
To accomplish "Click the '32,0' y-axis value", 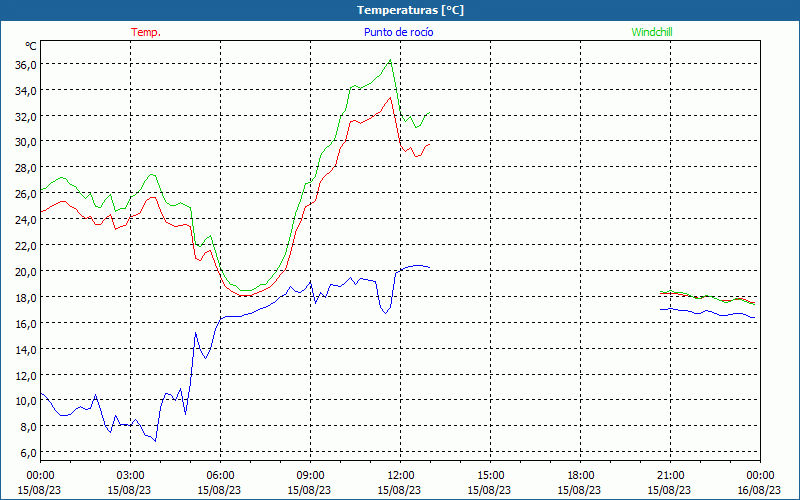I will point(26,116).
